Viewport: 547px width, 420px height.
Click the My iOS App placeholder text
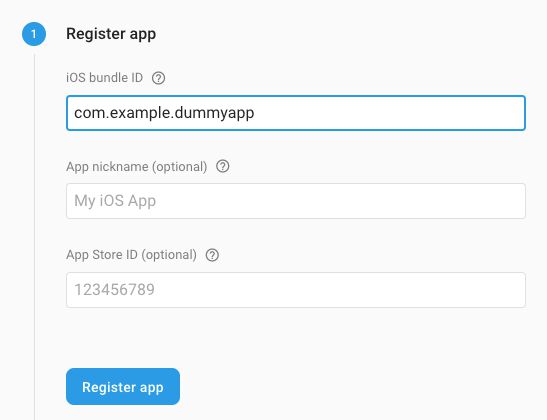115,201
